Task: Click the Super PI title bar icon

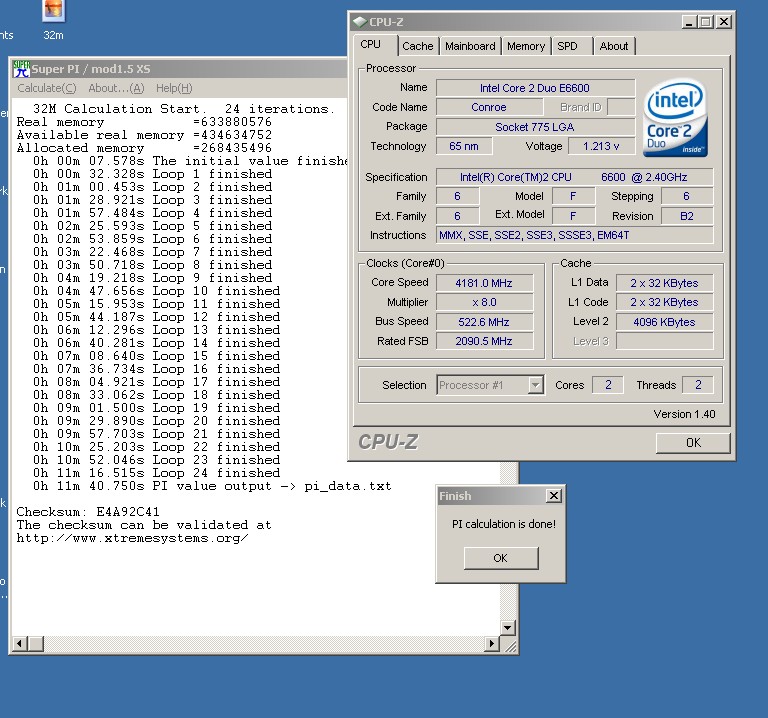Action: [22, 69]
